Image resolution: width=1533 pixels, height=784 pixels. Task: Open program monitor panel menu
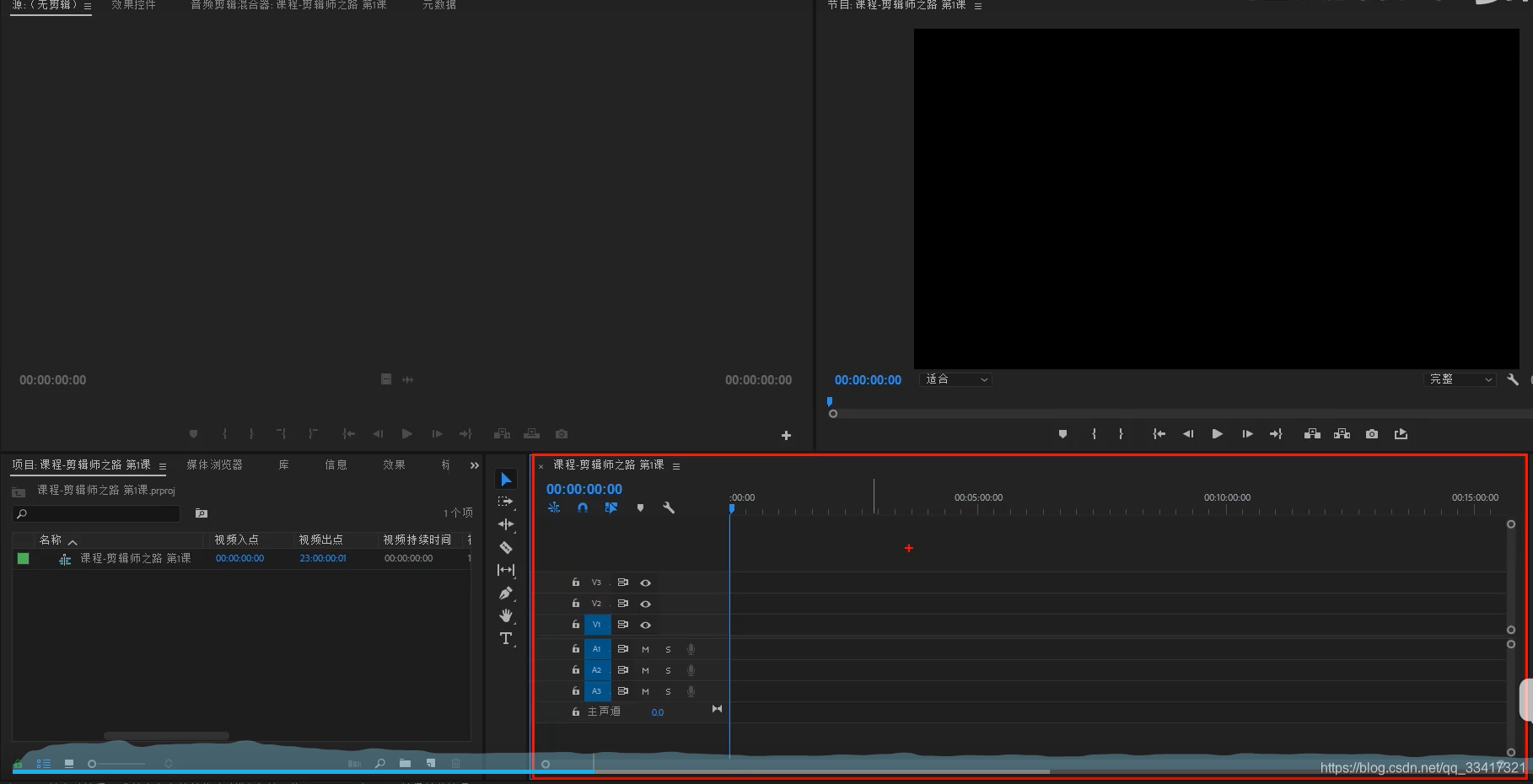tap(978, 6)
